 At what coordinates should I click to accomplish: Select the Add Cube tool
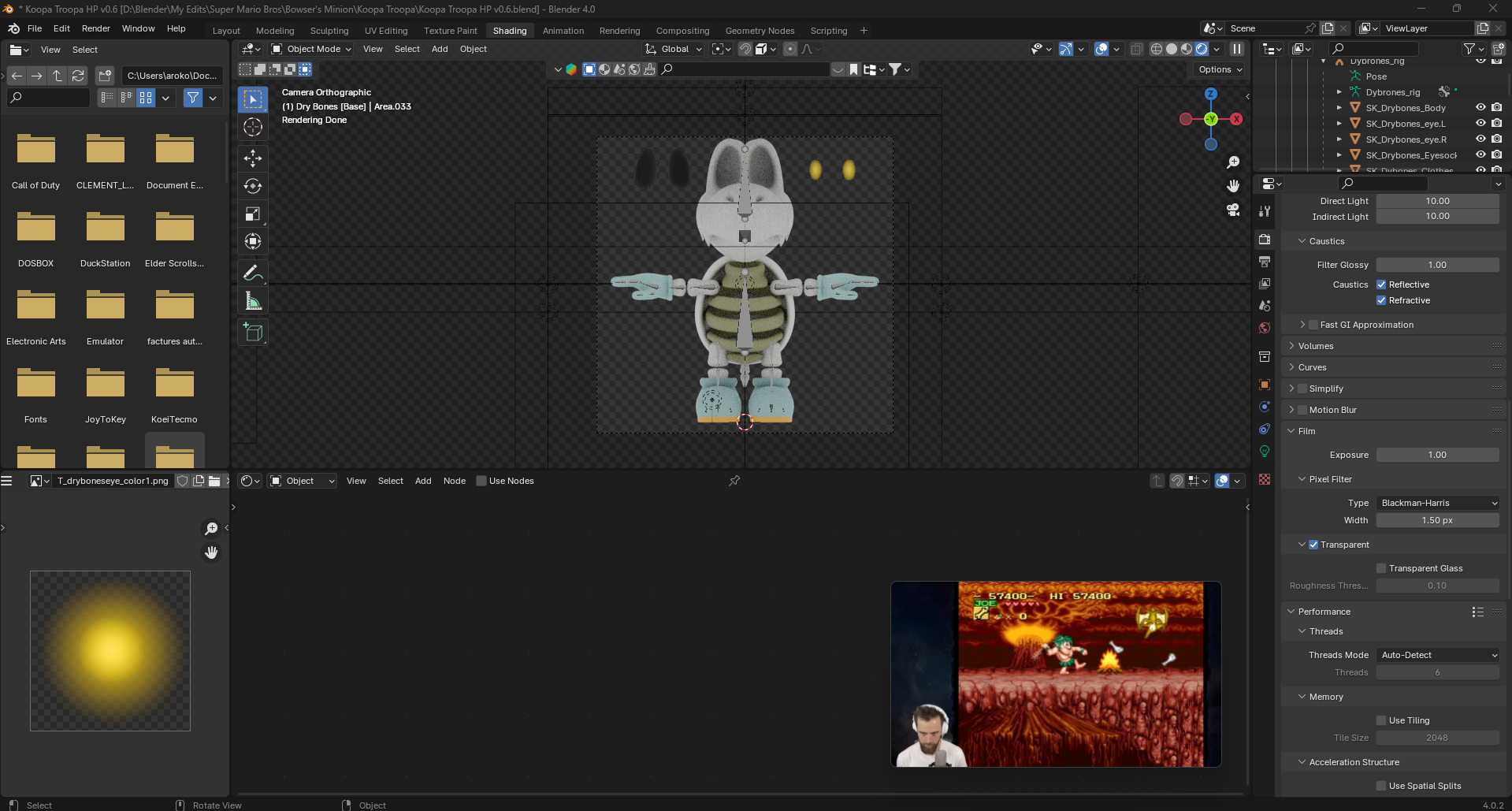[x=253, y=333]
